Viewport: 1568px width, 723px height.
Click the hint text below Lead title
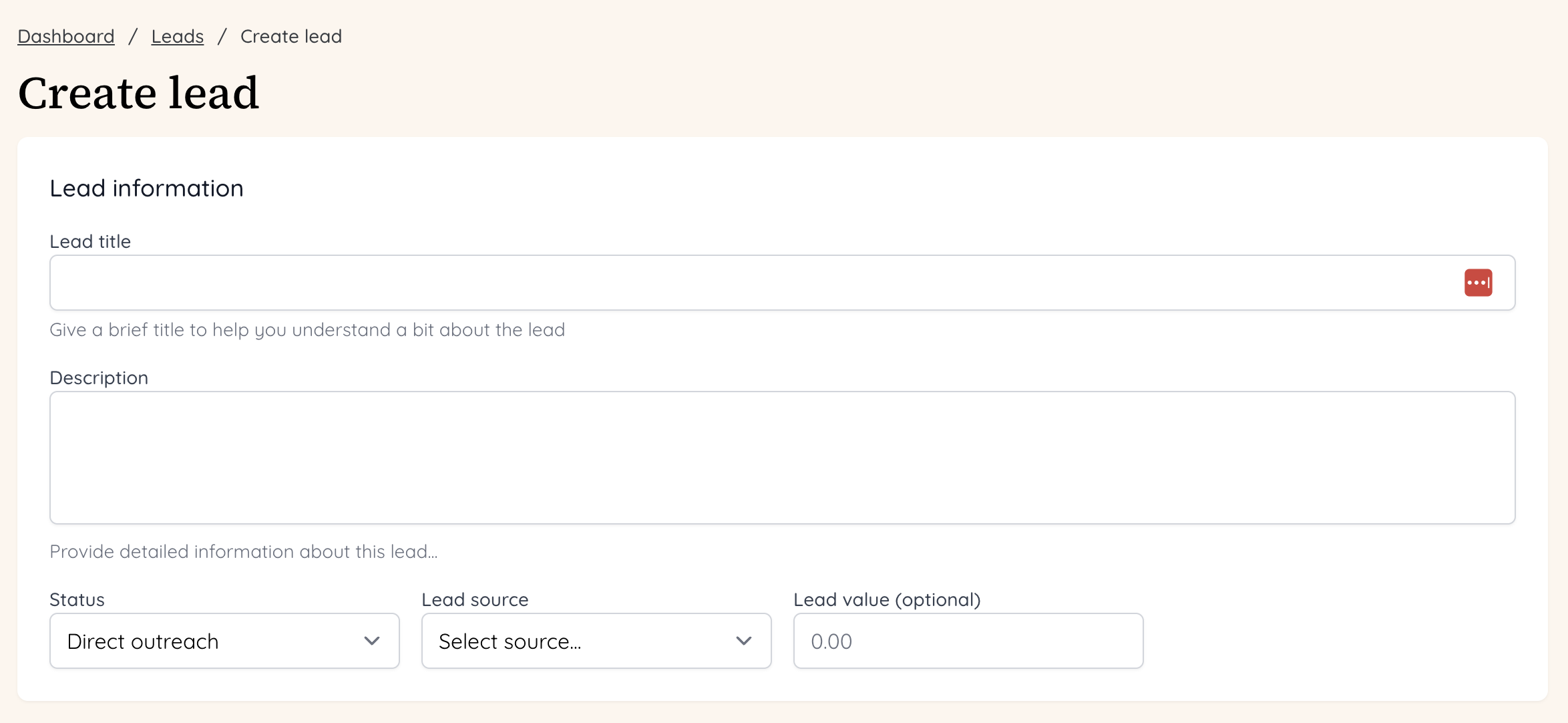[x=307, y=329]
